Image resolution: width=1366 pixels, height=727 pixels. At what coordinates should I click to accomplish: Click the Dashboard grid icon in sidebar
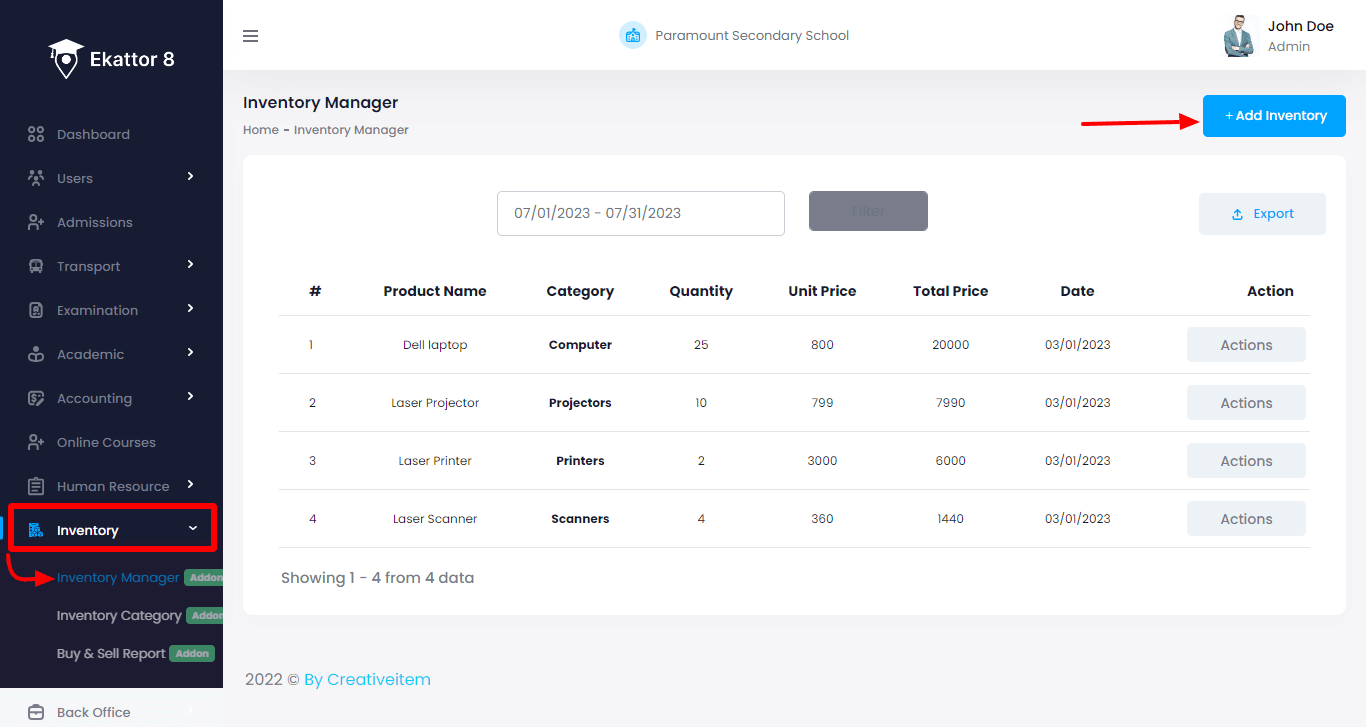click(36, 134)
